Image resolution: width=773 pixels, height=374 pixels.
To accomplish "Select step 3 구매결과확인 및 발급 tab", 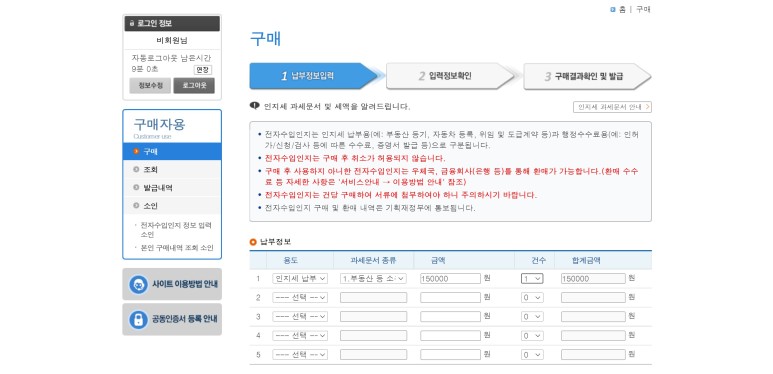I will tap(587, 76).
